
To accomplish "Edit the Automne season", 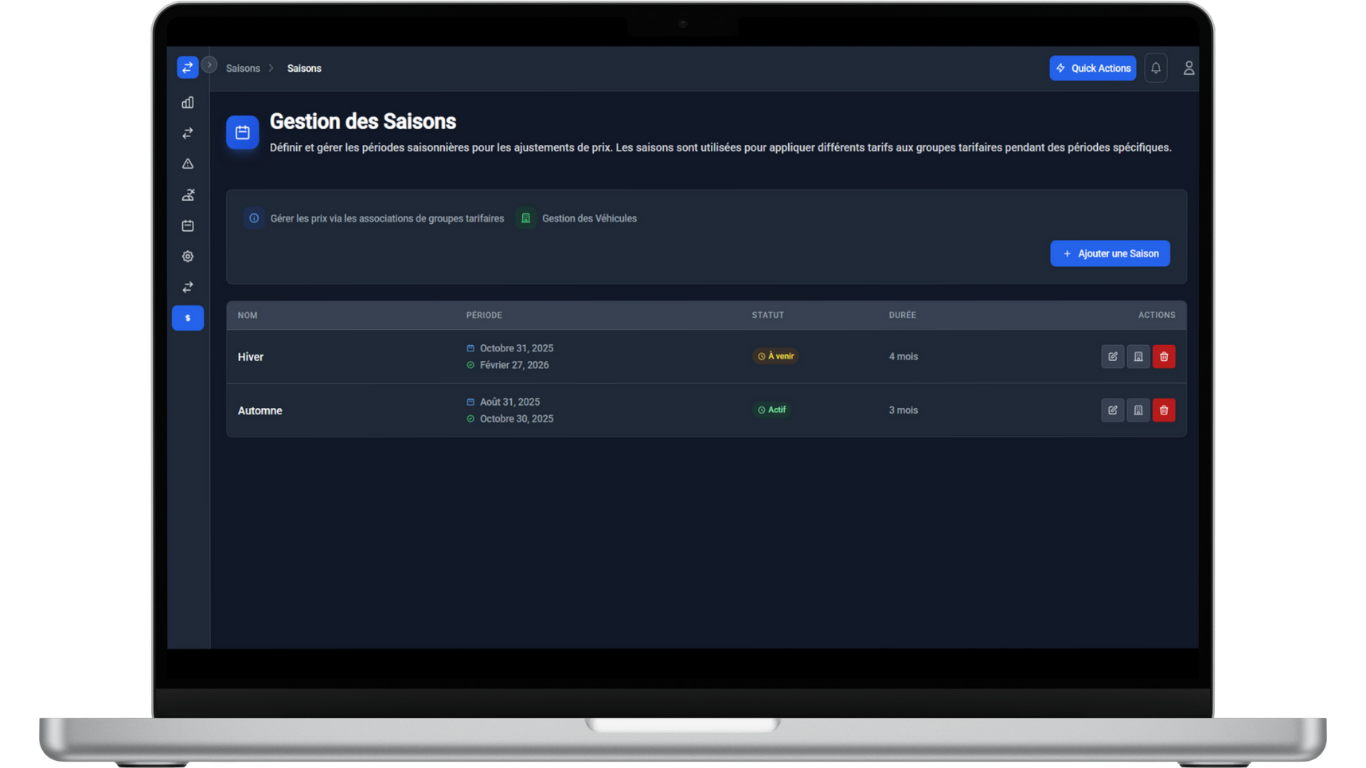I will tap(1112, 410).
